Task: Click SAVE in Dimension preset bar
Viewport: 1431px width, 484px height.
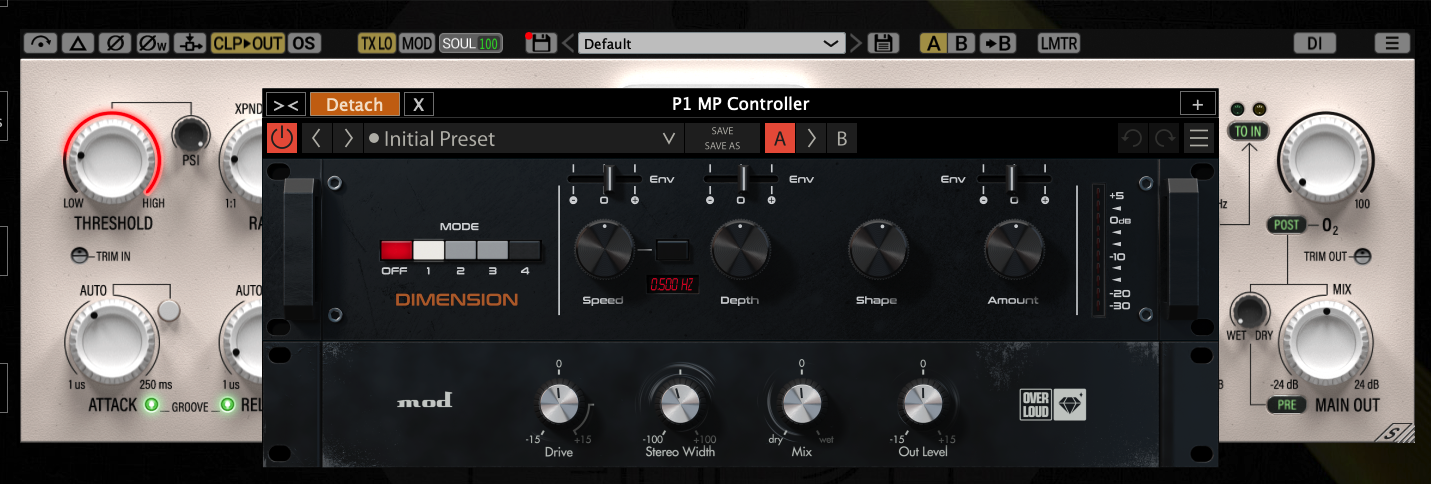Action: (722, 131)
